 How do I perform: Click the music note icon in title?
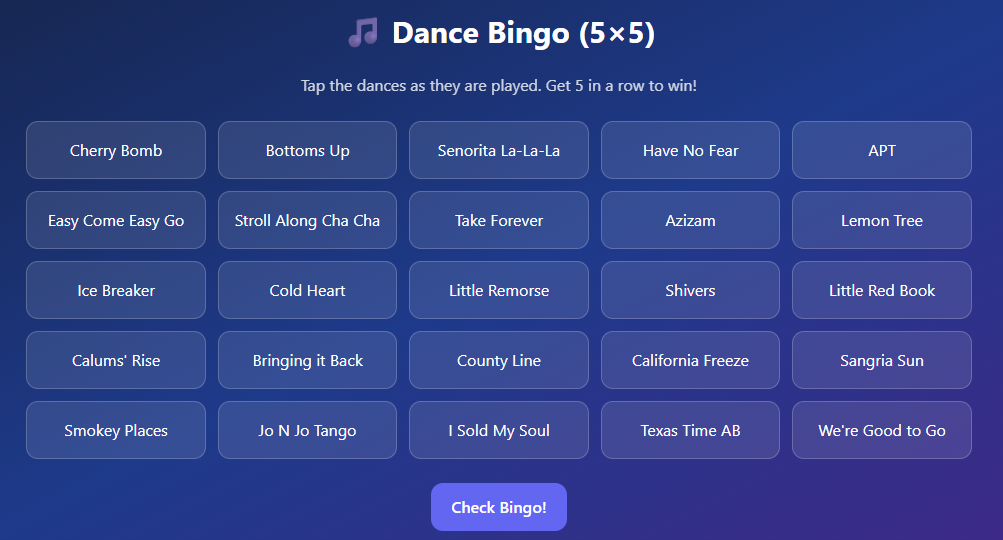(x=362, y=33)
